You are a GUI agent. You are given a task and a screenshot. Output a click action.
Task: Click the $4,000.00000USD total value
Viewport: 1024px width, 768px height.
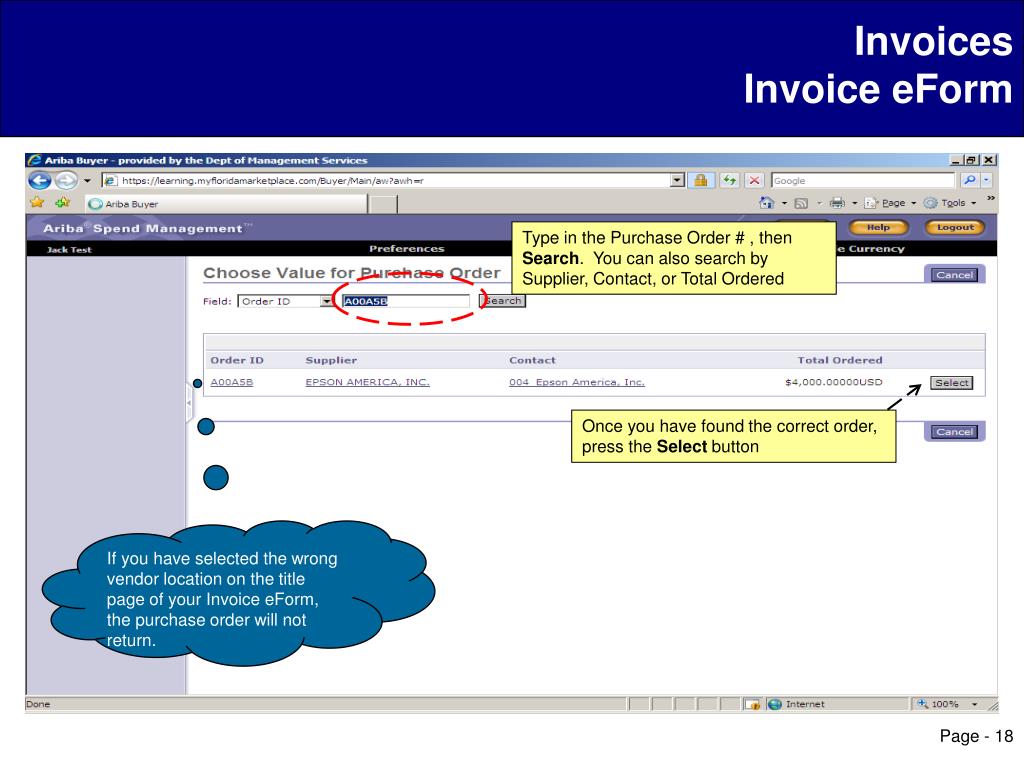click(833, 382)
